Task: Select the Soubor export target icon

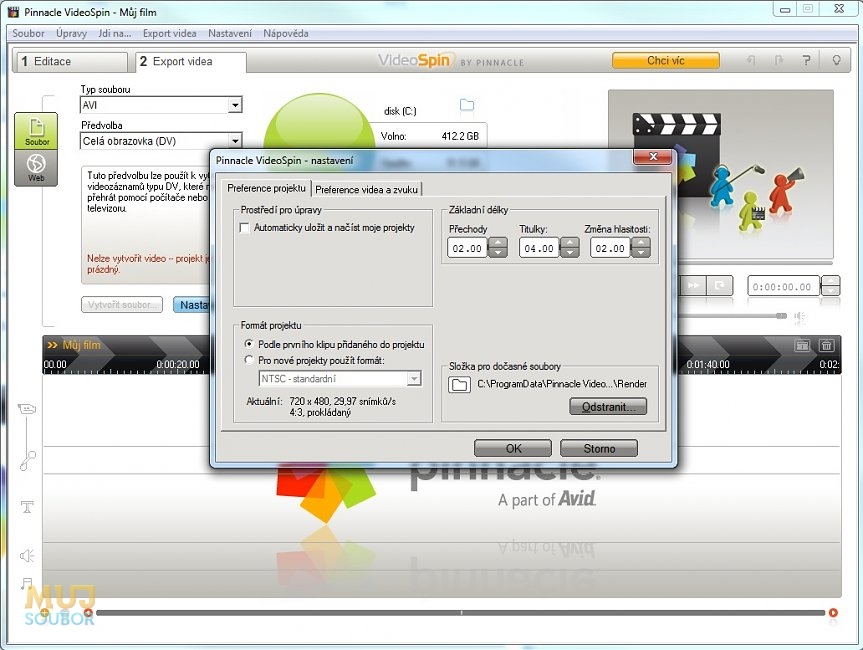Action: (36, 131)
